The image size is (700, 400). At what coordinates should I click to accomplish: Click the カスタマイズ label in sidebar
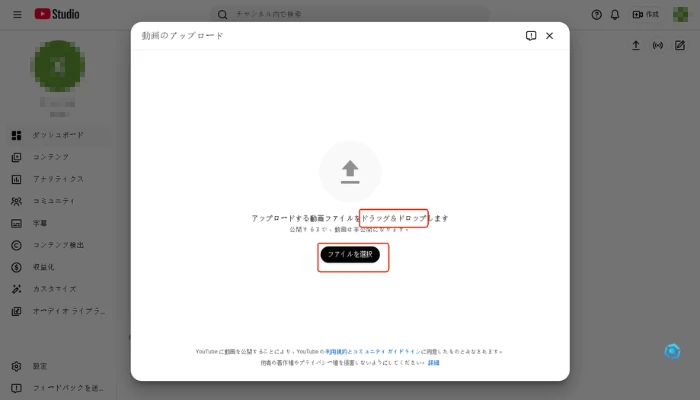(54, 289)
